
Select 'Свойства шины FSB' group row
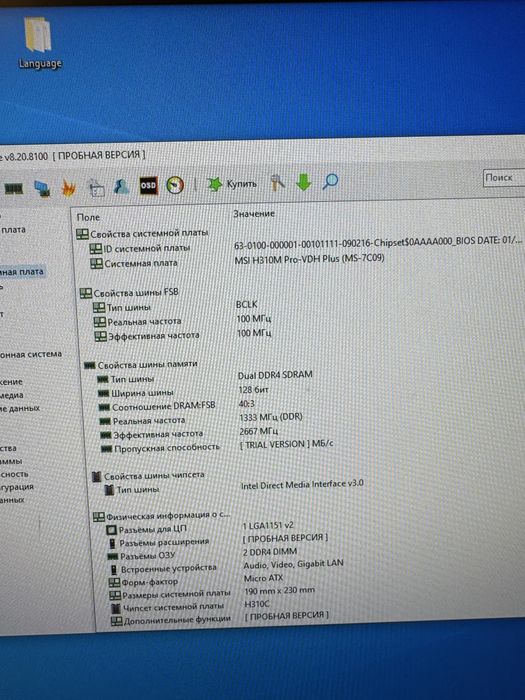pyautogui.click(x=129, y=293)
